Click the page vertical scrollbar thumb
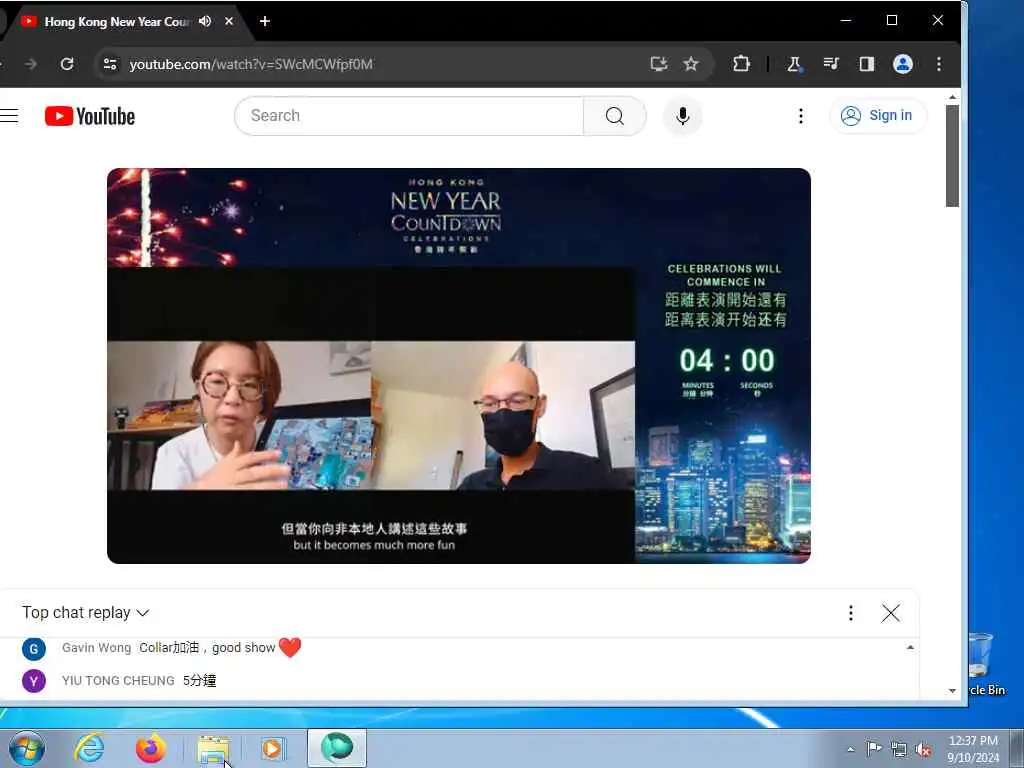This screenshot has width=1024, height=768. click(952, 155)
